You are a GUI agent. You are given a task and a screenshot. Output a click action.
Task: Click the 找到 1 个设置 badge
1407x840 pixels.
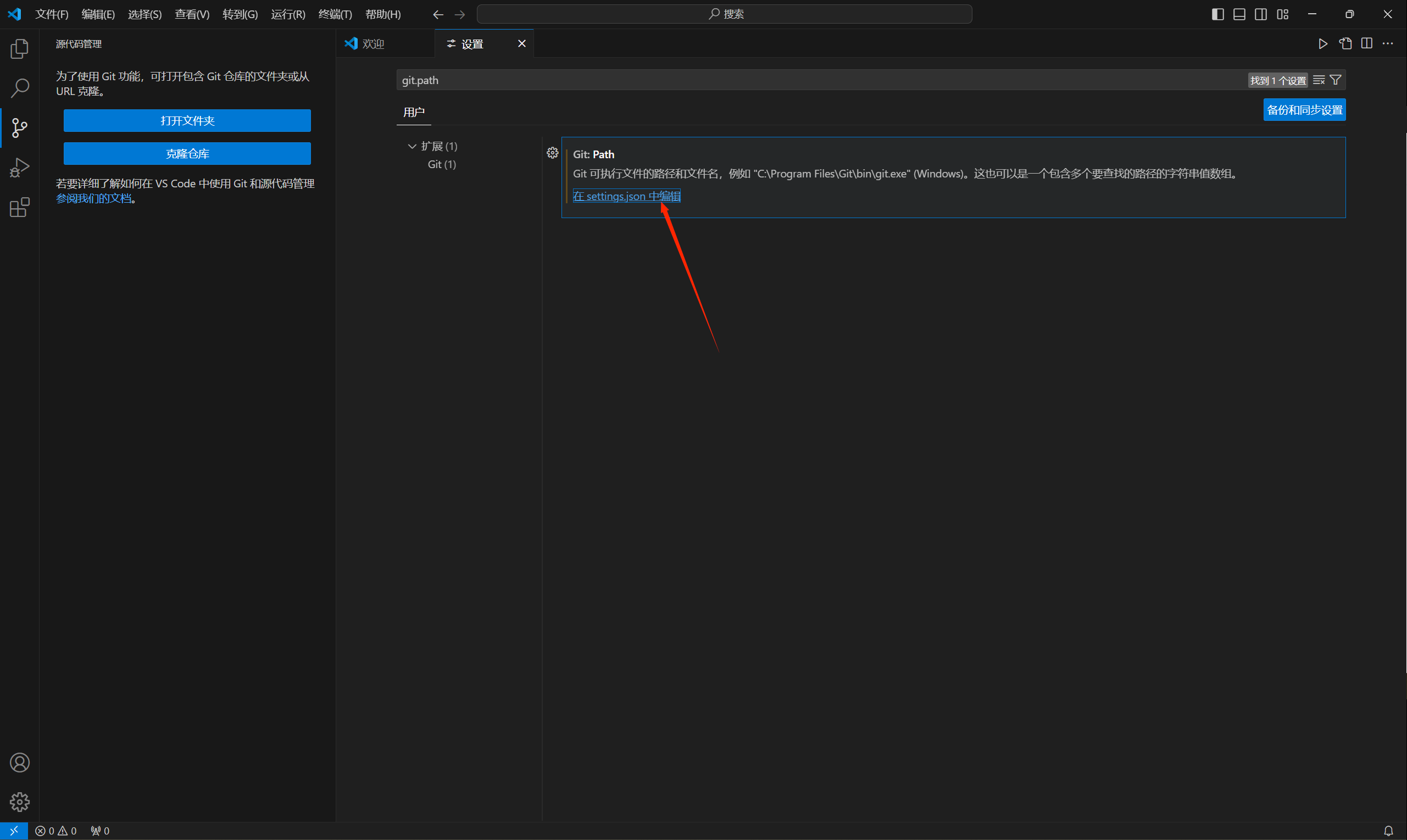tap(1277, 80)
